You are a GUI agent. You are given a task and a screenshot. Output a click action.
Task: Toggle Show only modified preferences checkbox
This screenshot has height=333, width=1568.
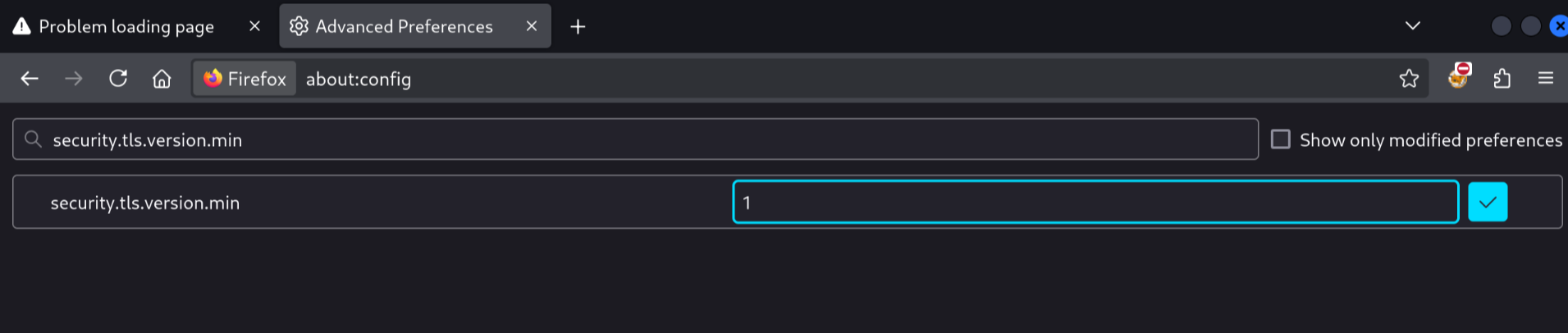tap(1280, 139)
